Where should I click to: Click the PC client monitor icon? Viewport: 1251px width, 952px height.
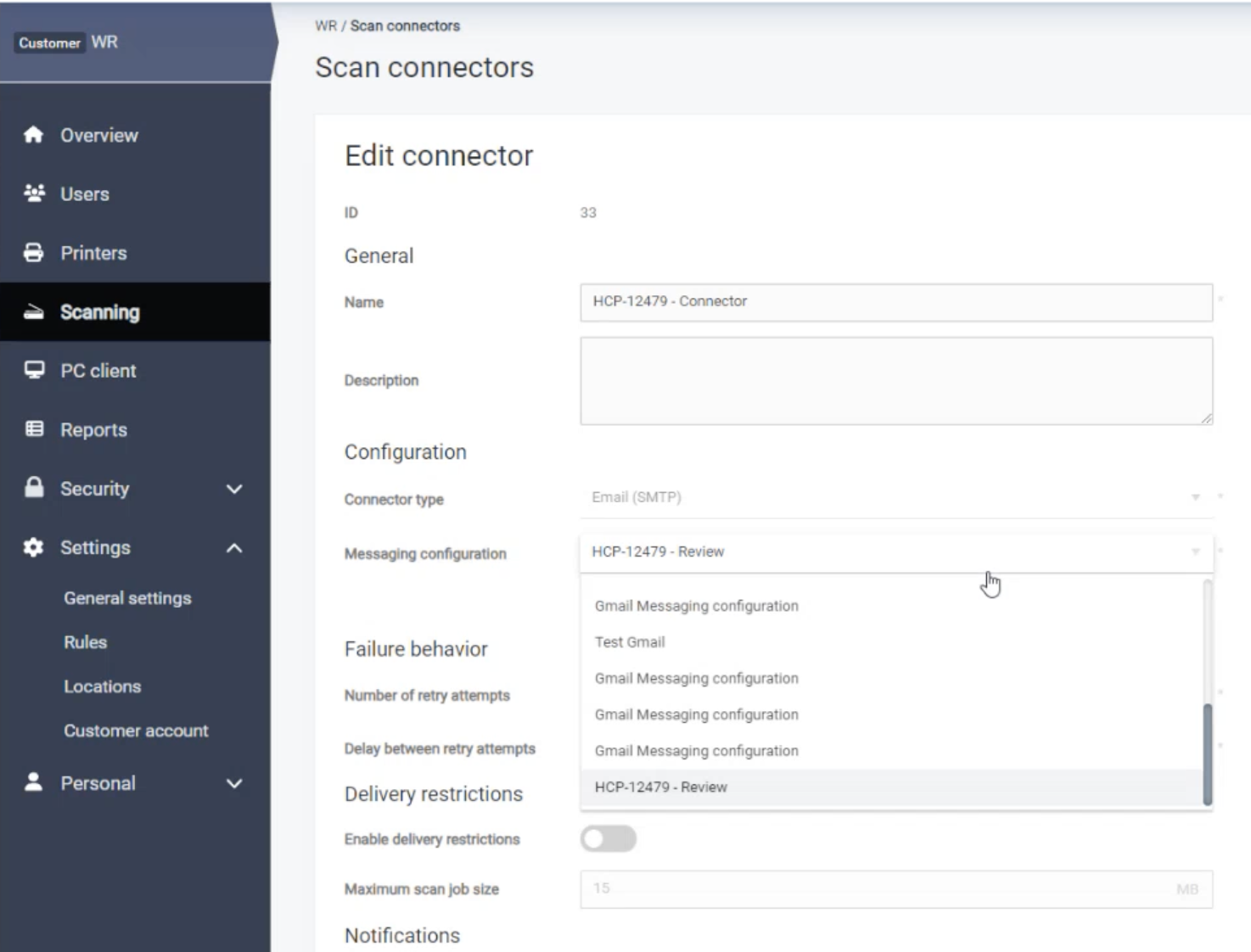click(x=34, y=371)
